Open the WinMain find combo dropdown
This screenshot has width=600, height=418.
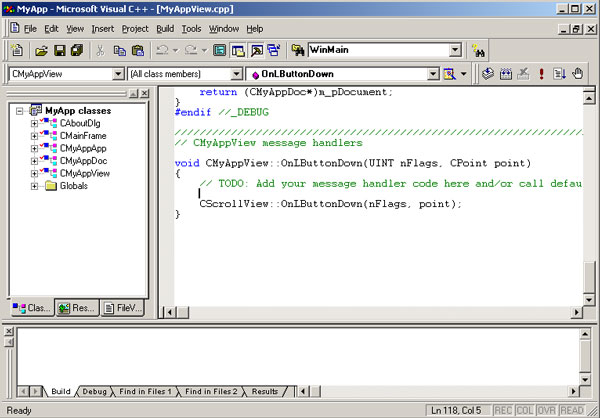(x=455, y=50)
